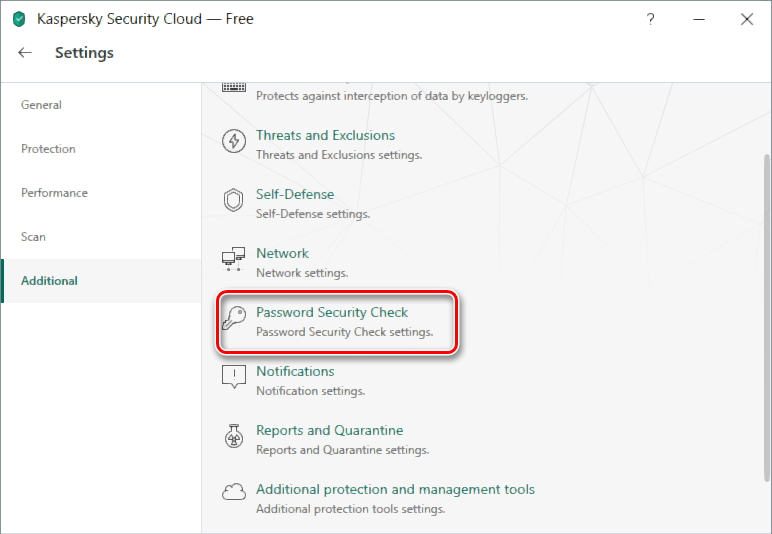Image resolution: width=772 pixels, height=534 pixels.
Task: Click the Network computers icon
Action: [x=233, y=259]
